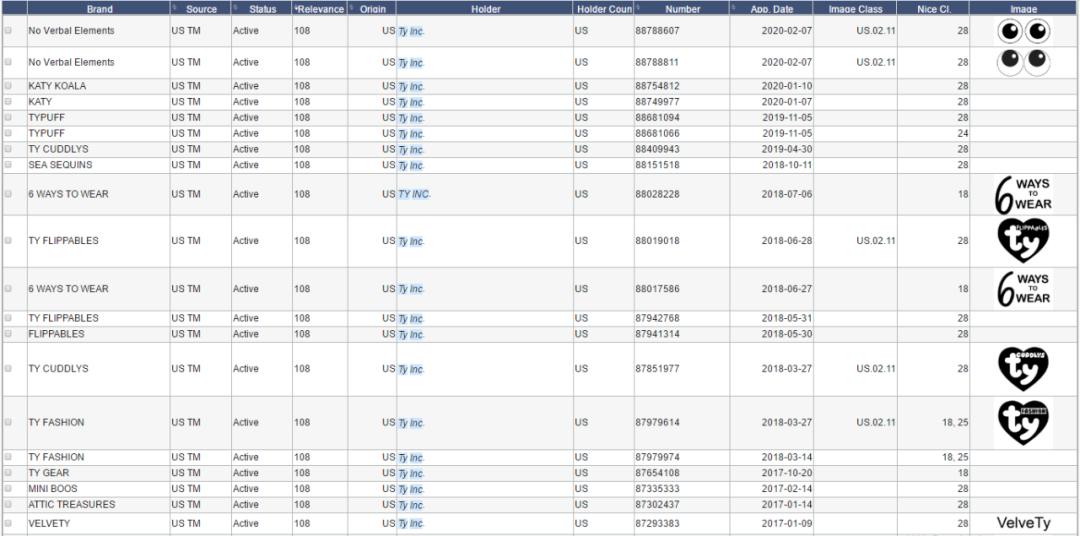Select the TY GEAR row checkbox

pyautogui.click(x=8, y=473)
